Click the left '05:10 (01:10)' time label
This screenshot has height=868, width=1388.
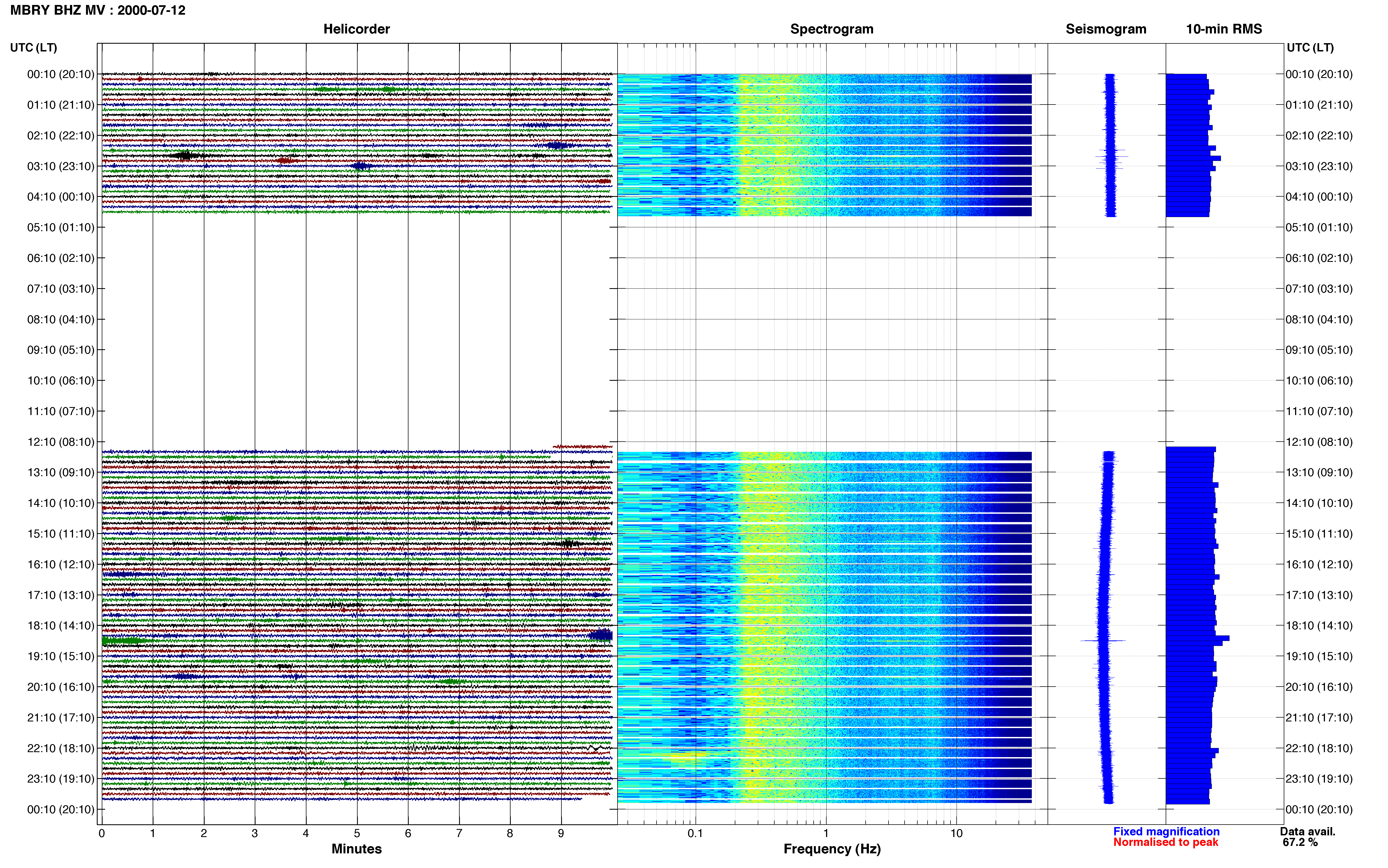(x=61, y=227)
